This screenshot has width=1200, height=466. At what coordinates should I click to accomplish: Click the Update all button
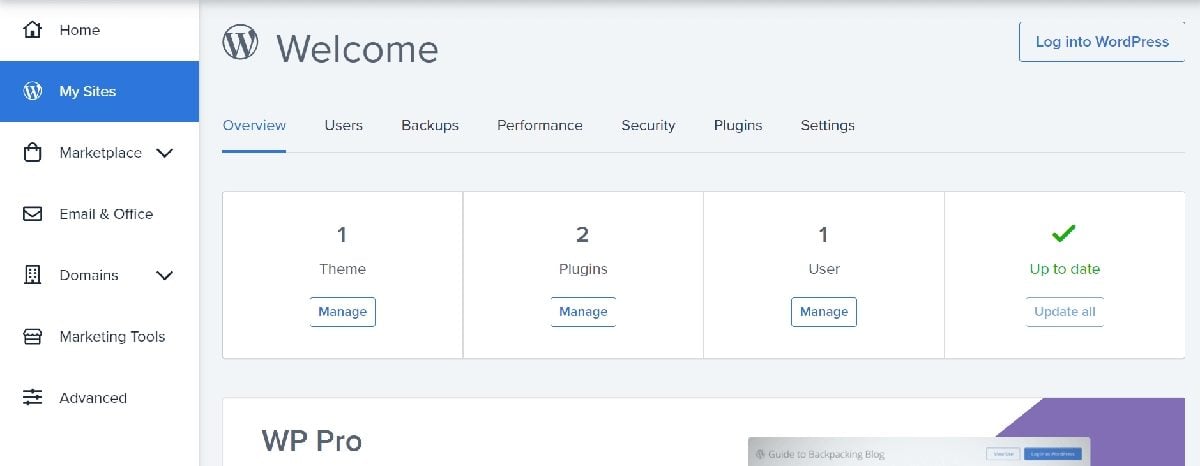click(1064, 312)
